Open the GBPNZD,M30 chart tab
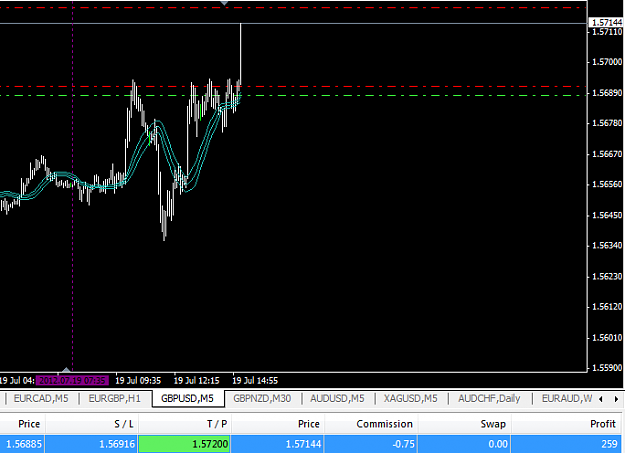 [262, 398]
